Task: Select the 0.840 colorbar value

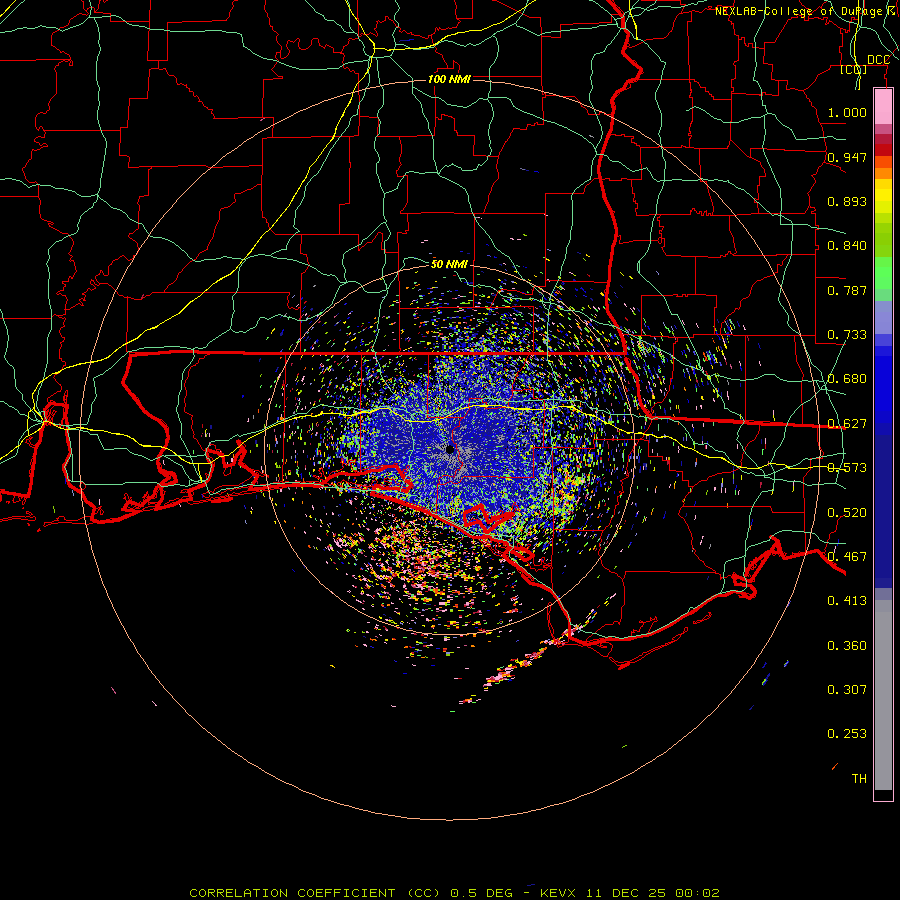Action: click(847, 246)
